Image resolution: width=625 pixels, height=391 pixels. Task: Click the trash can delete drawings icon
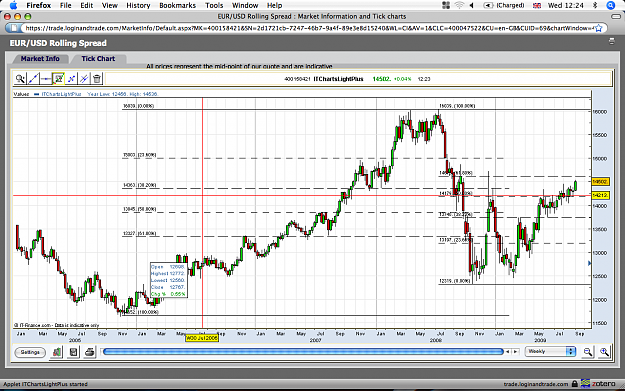[x=97, y=79]
